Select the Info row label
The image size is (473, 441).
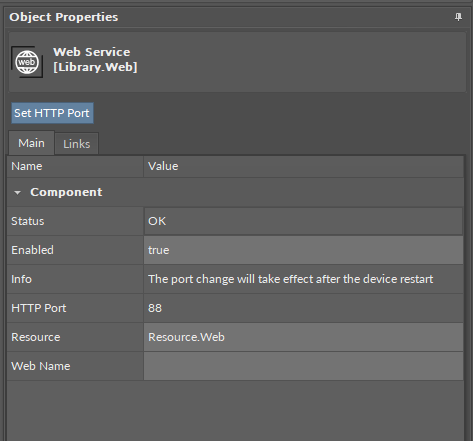click(21, 279)
